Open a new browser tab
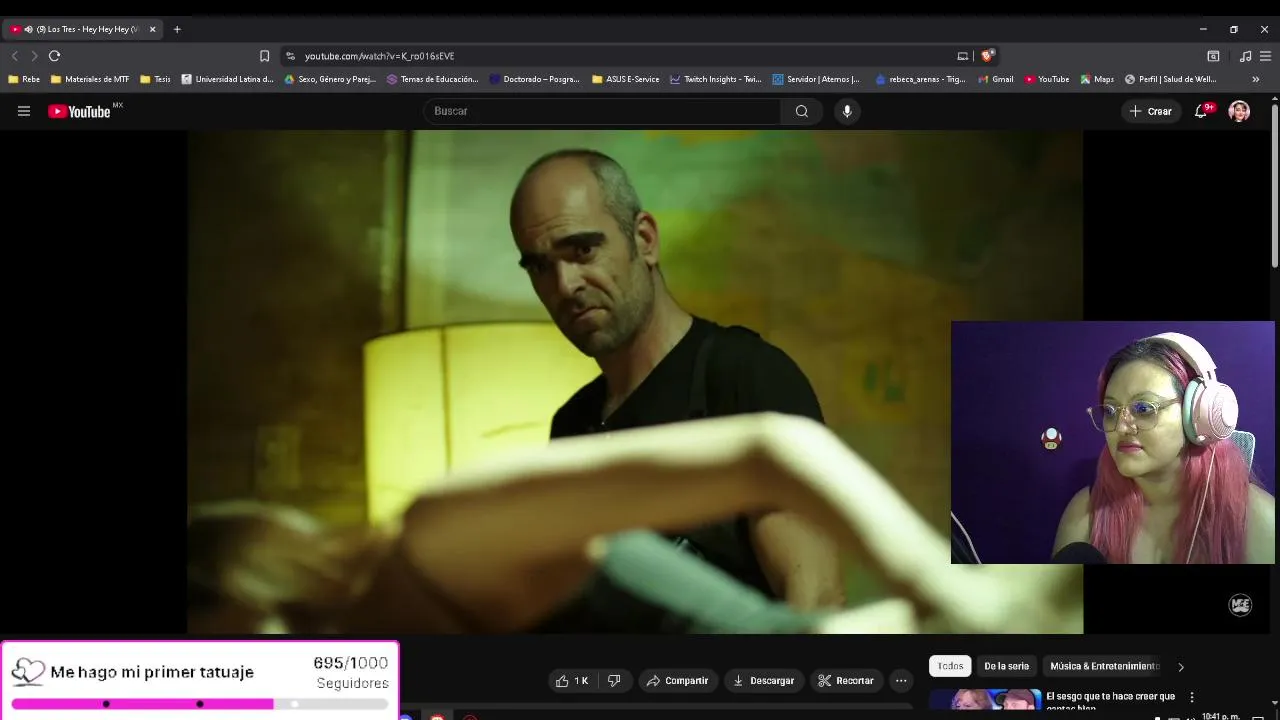The height and width of the screenshot is (720, 1280). (x=177, y=29)
